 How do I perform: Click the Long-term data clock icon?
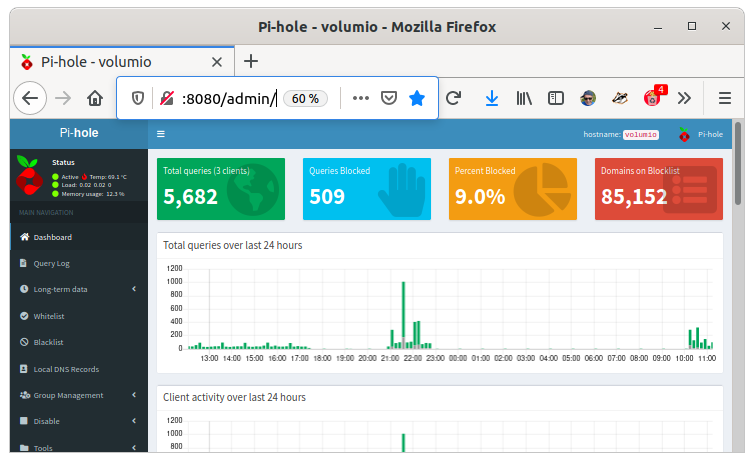pyautogui.click(x=24, y=289)
